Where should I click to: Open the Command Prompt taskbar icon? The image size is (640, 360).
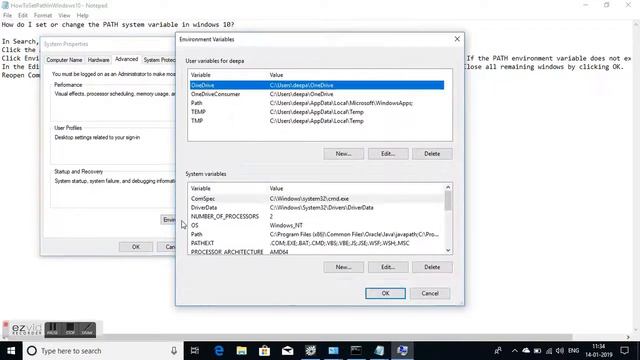pyautogui.click(x=356, y=351)
